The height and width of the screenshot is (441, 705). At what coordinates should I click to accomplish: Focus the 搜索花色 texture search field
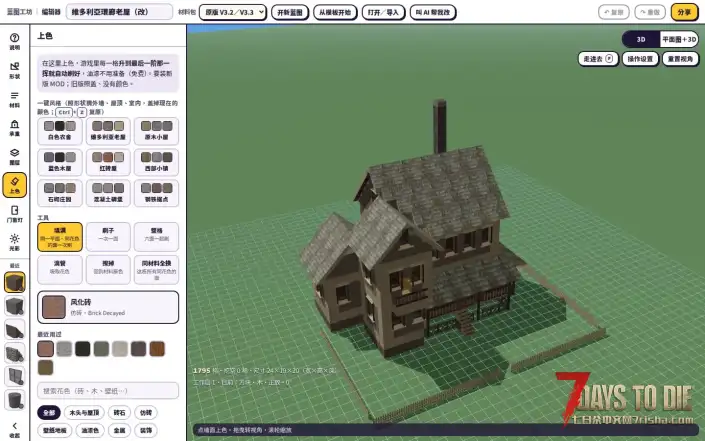(x=108, y=391)
